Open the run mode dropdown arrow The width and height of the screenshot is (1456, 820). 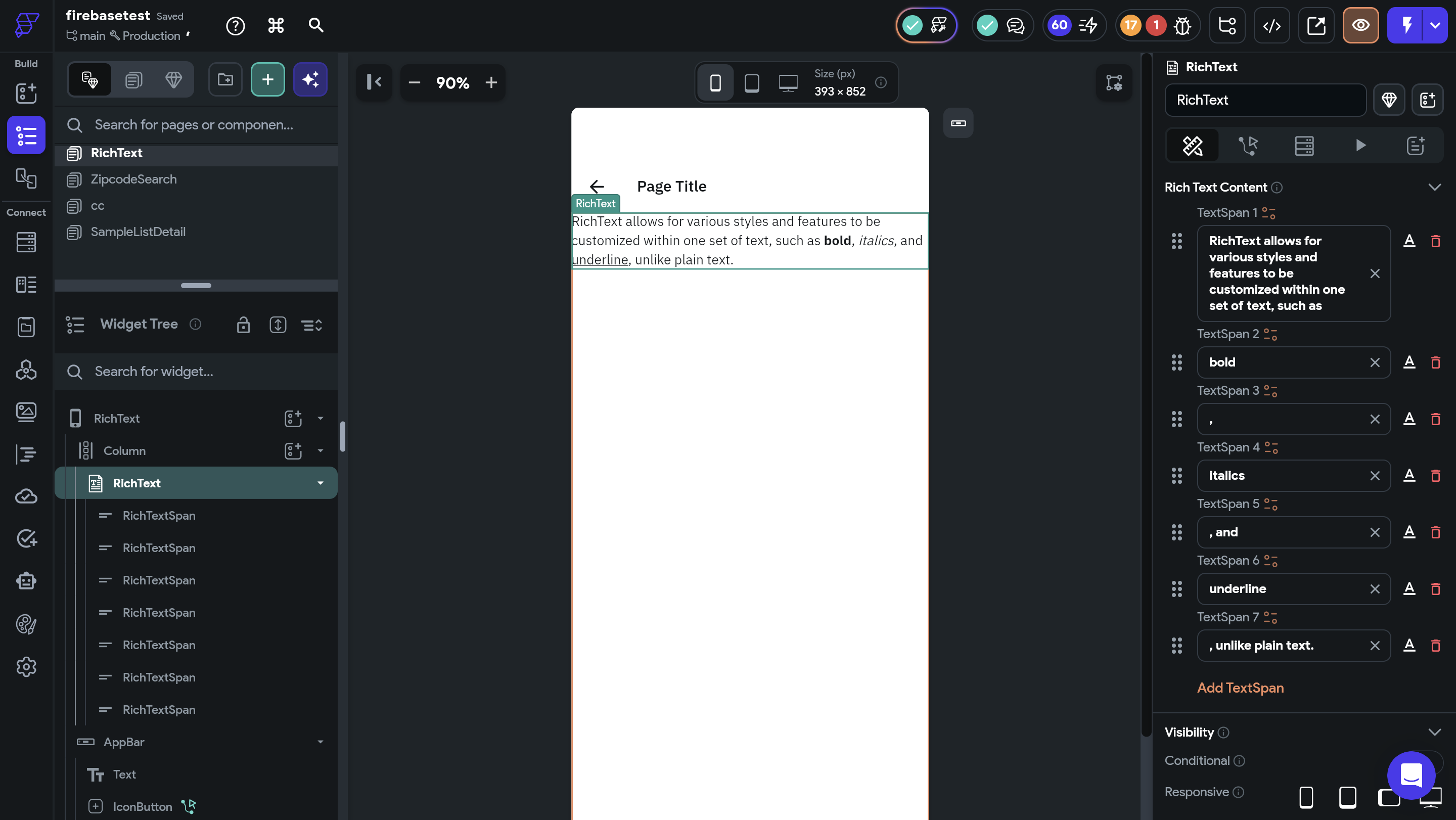tap(1435, 25)
